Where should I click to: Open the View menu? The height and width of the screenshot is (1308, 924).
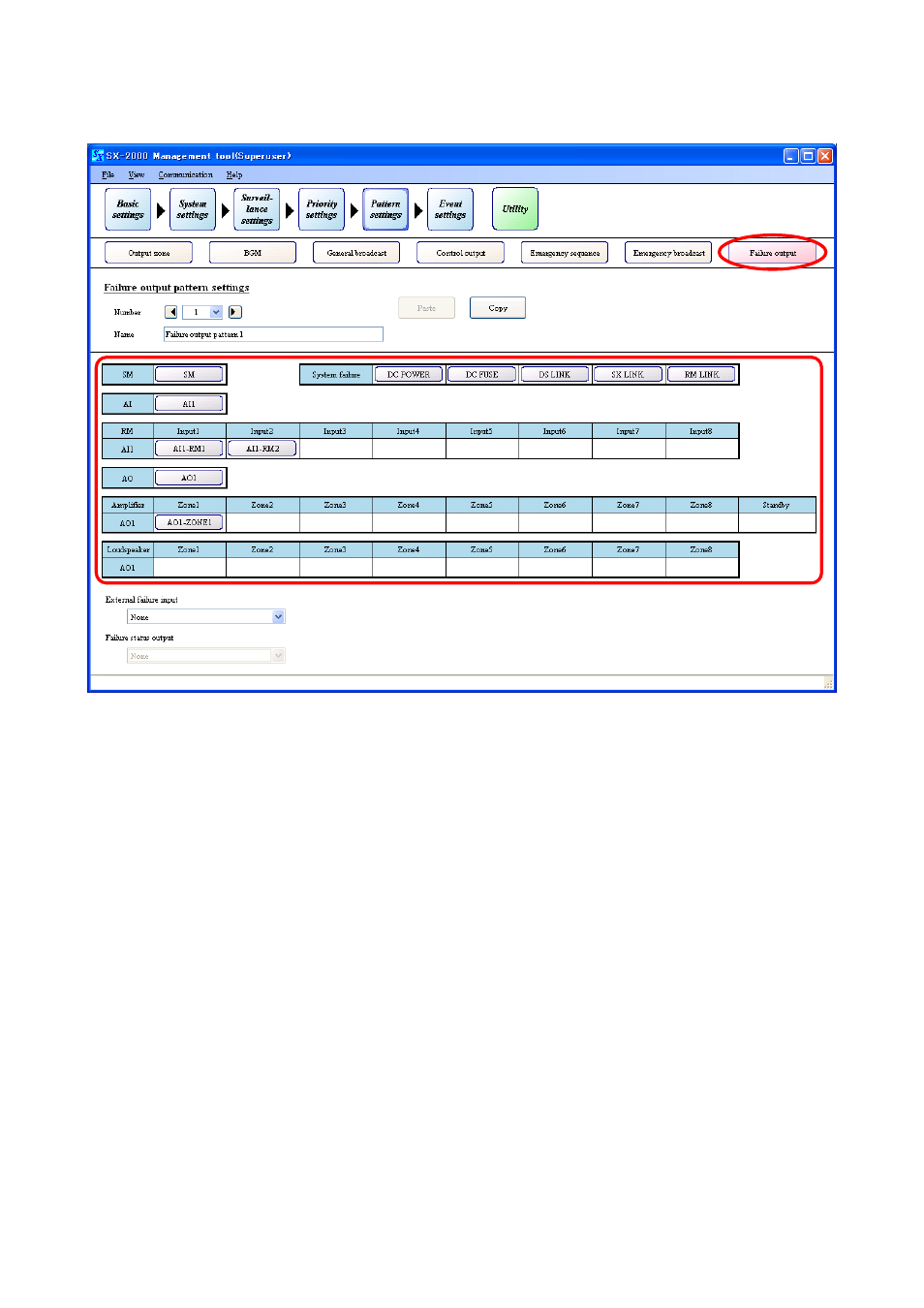coord(137,175)
